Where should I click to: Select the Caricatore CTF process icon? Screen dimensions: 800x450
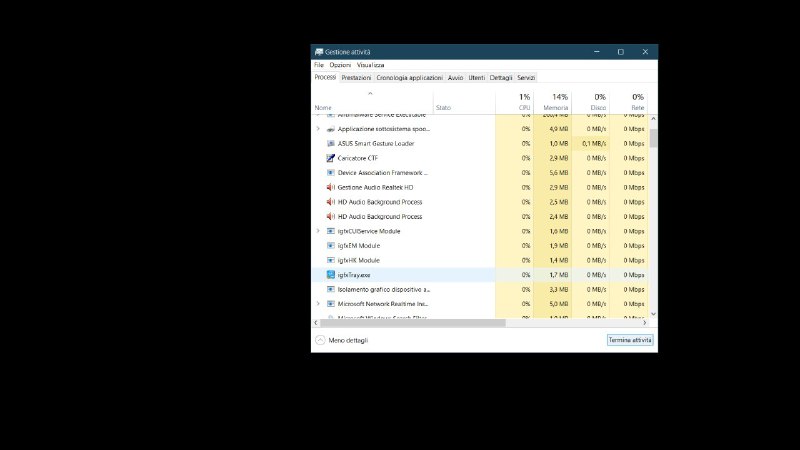click(x=331, y=158)
